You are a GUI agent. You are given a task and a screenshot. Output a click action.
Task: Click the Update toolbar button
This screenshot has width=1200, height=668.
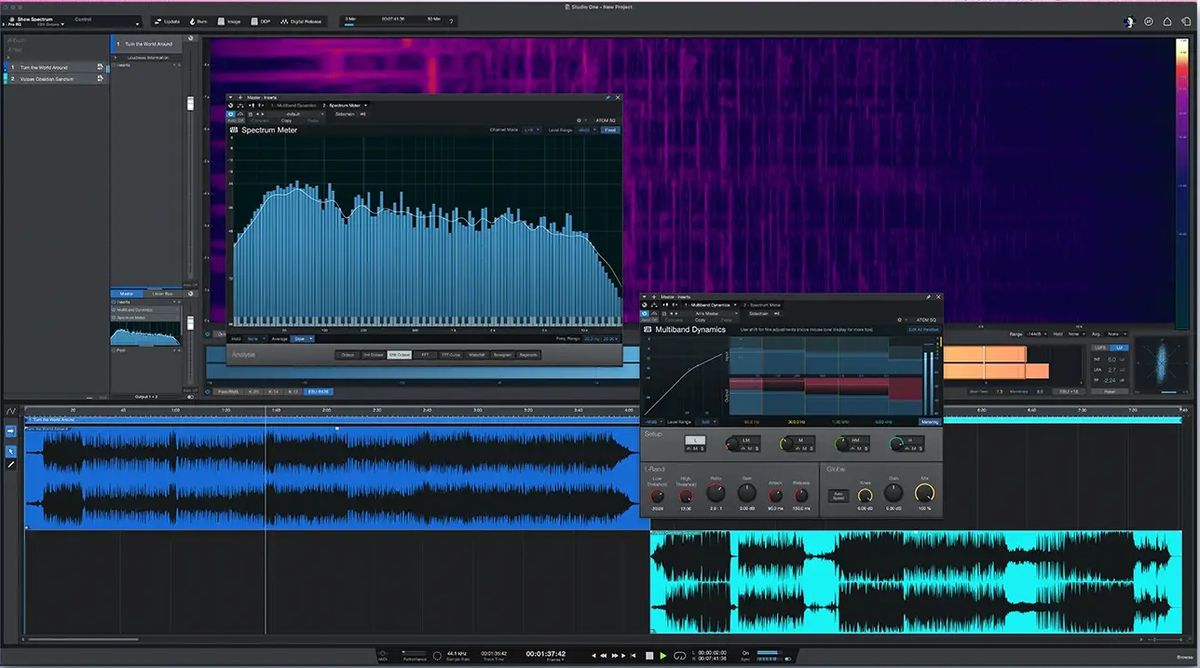point(167,21)
